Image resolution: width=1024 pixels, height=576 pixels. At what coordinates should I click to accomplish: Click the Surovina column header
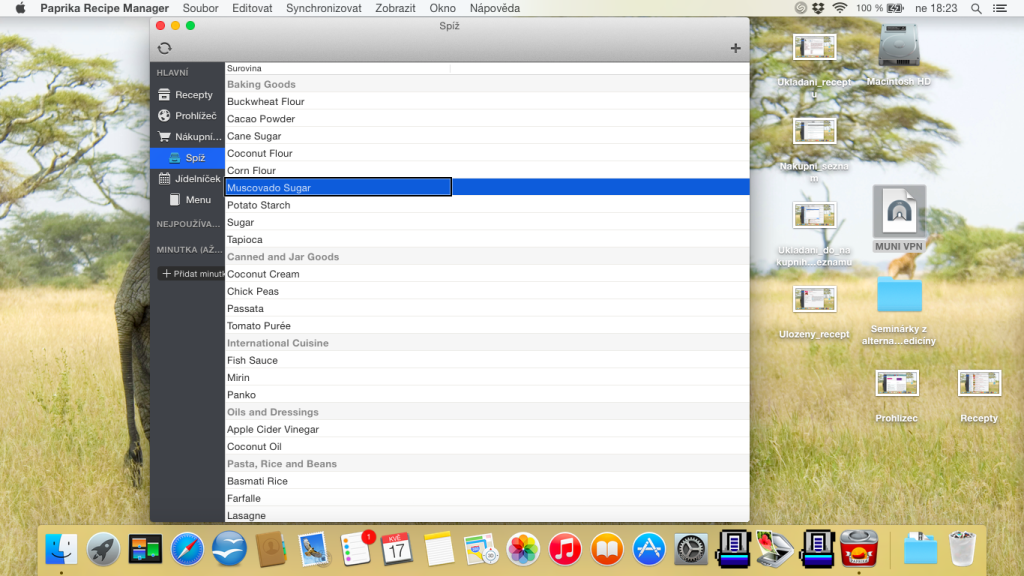click(x=338, y=68)
